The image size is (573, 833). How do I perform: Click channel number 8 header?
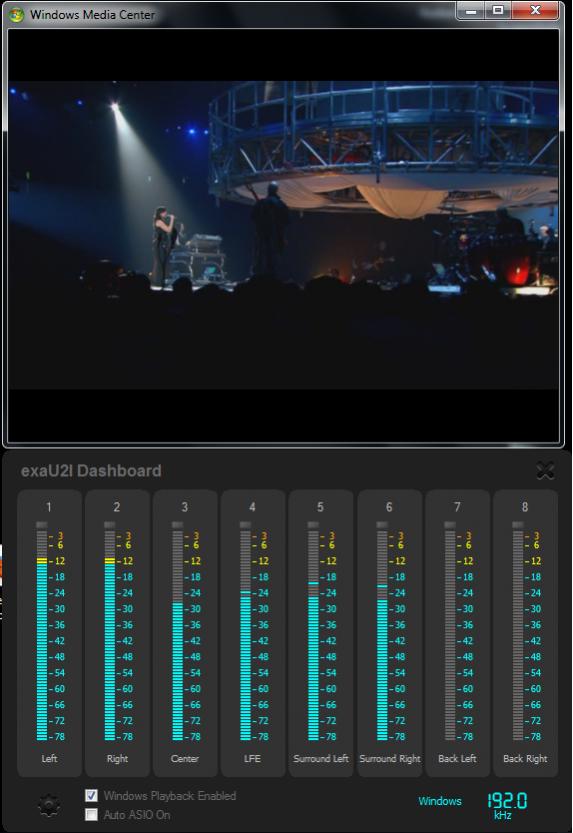[x=525, y=507]
